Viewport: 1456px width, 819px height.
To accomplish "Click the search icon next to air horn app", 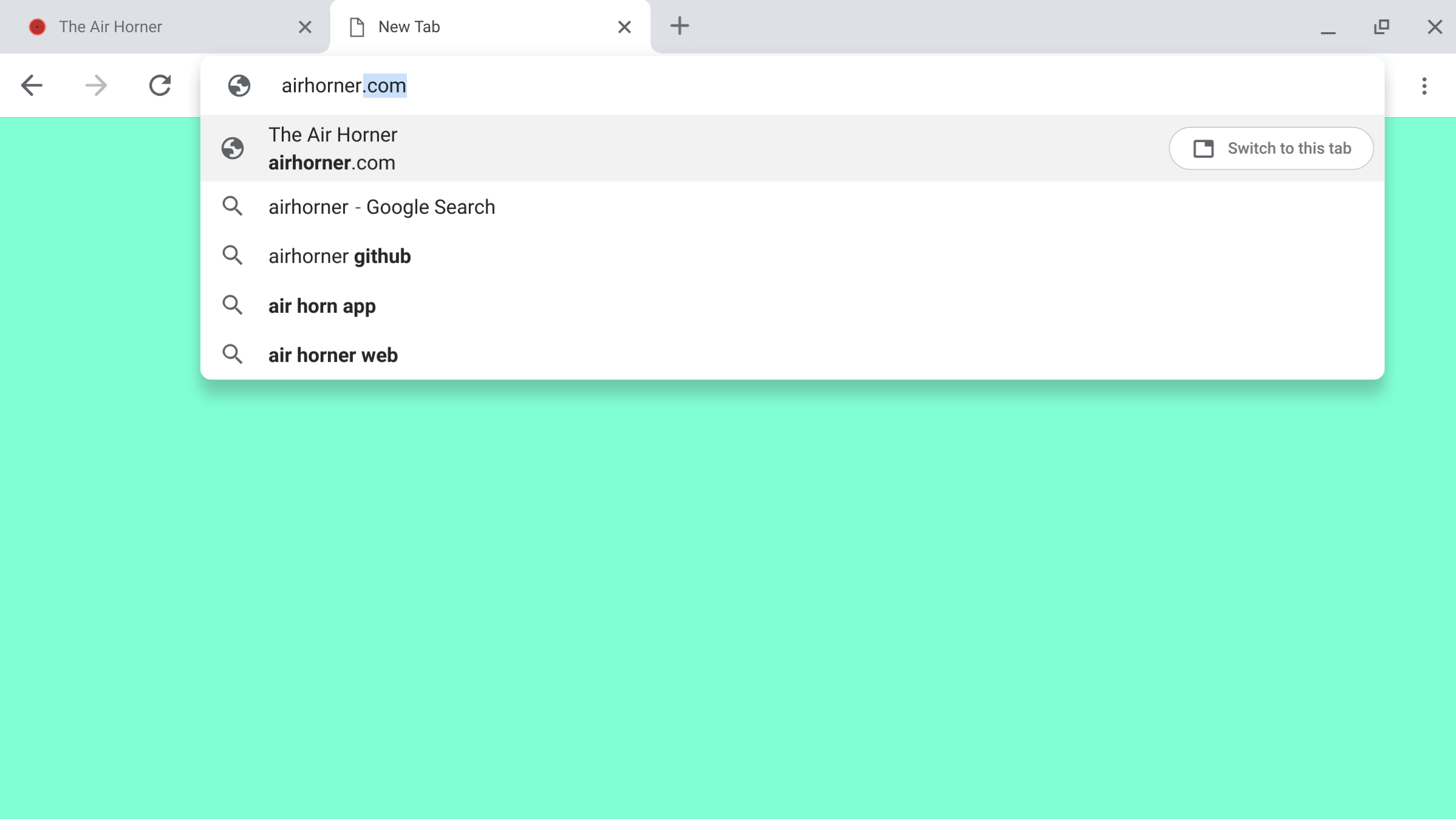I will [x=233, y=305].
